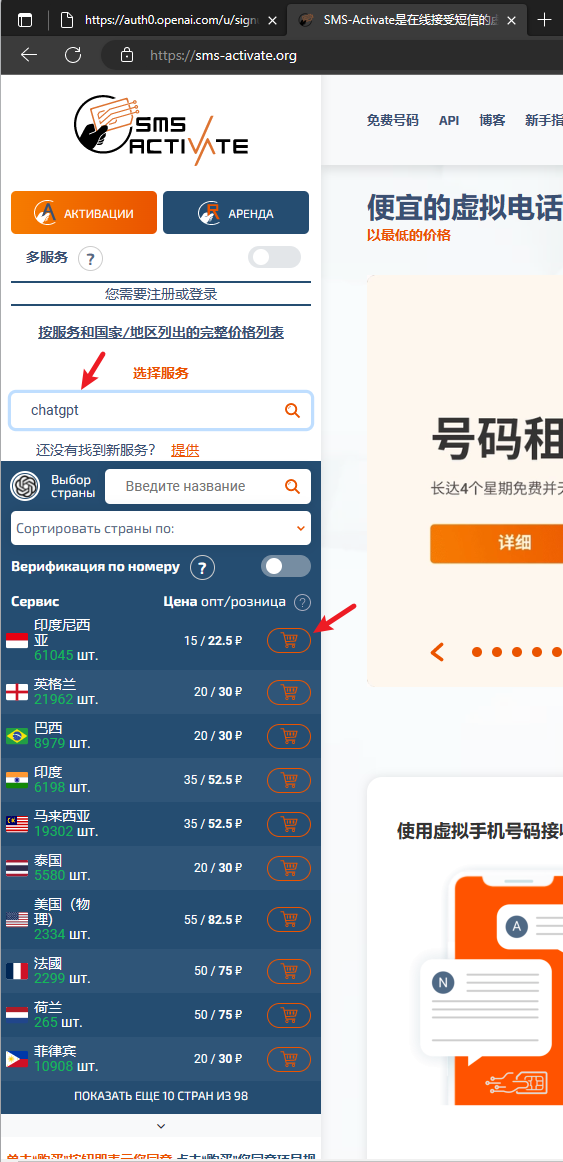The height and width of the screenshot is (1162, 563).
Task: Add India (印度) number to cart
Action: point(289,780)
